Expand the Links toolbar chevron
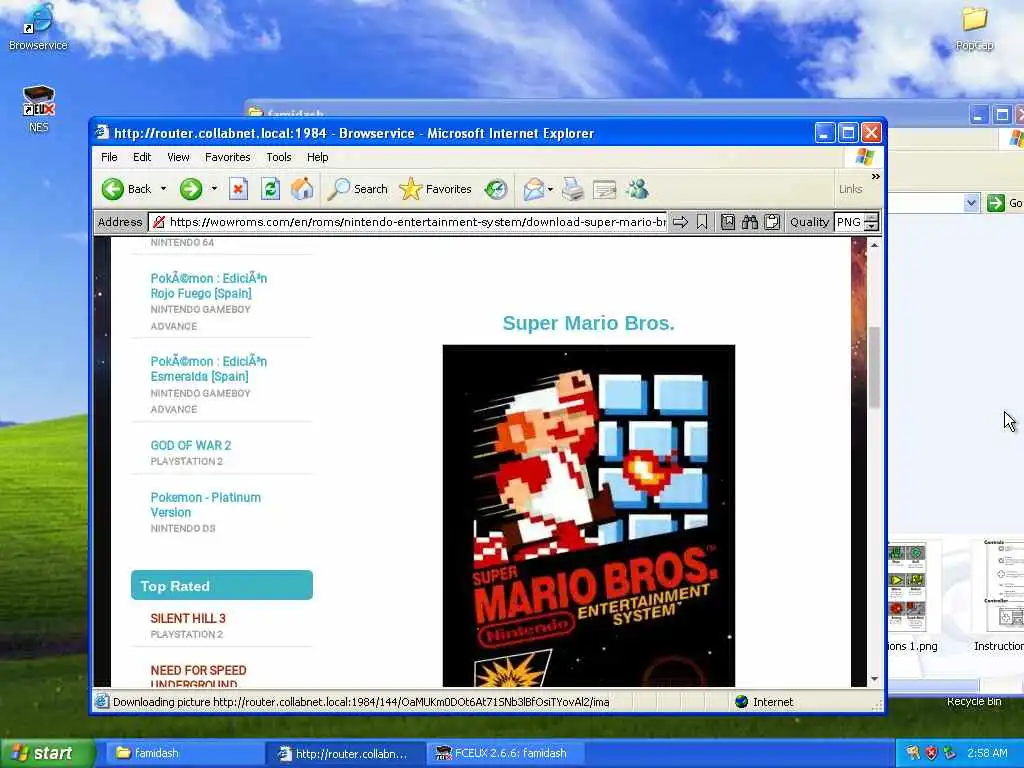1024x768 pixels. (876, 176)
